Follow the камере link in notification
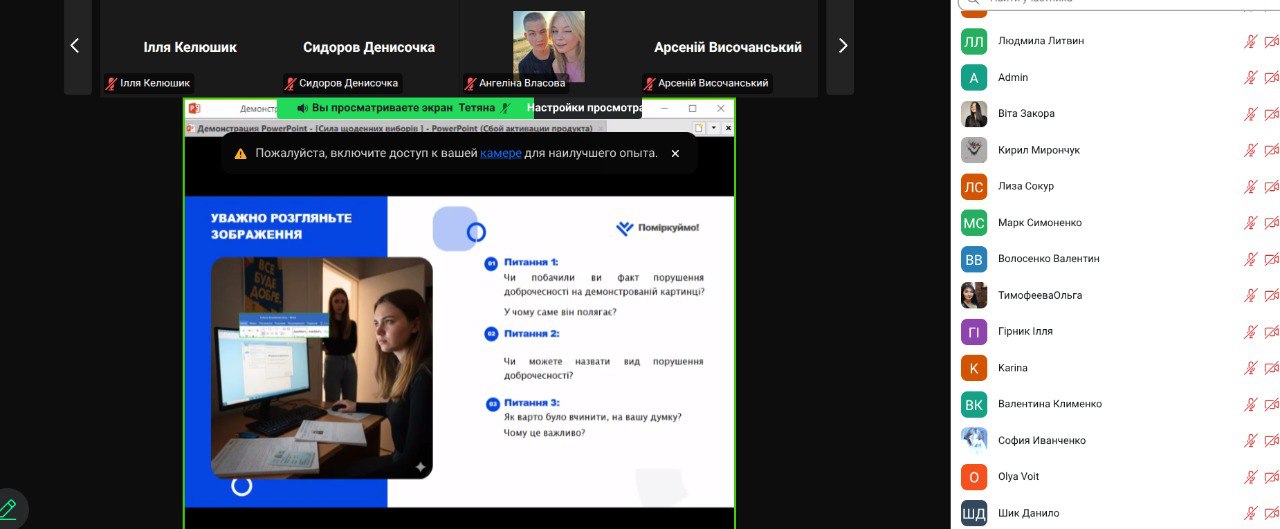Viewport: 1280px width, 529px height. click(500, 154)
